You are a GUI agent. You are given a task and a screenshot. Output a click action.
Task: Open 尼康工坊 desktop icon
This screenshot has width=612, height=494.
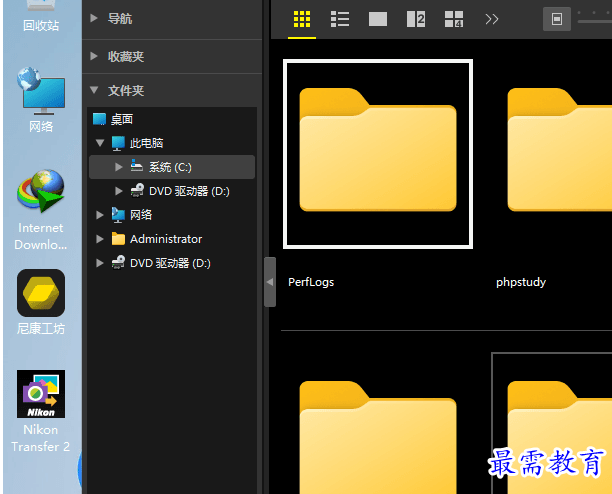41,302
